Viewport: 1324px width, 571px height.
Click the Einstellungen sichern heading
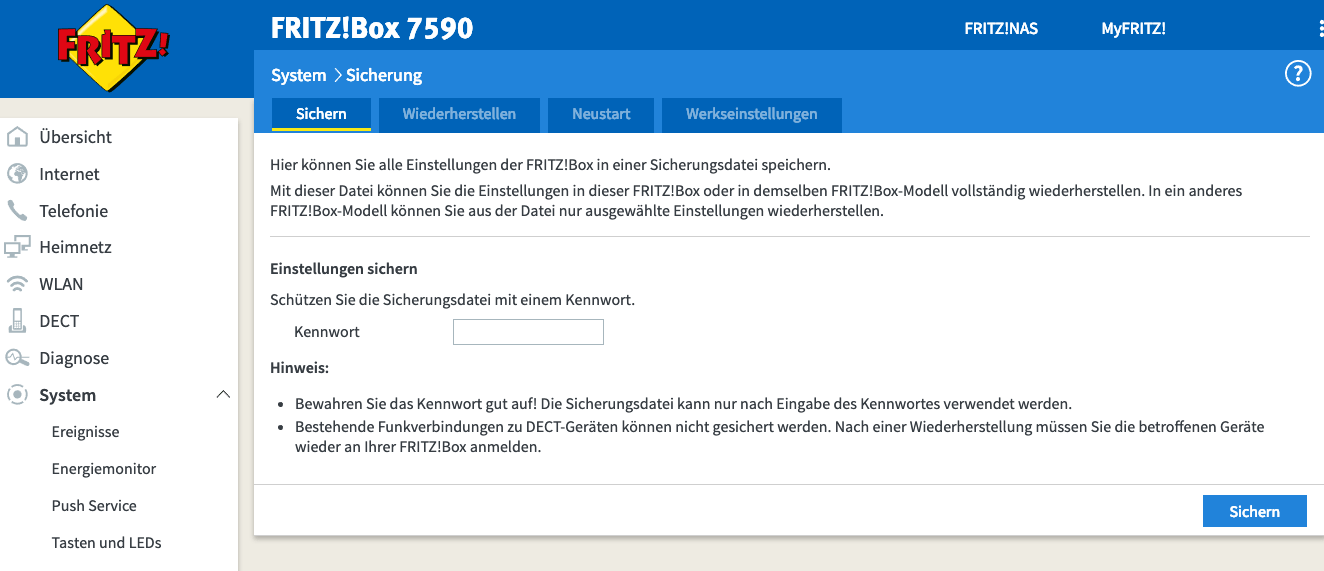(344, 269)
